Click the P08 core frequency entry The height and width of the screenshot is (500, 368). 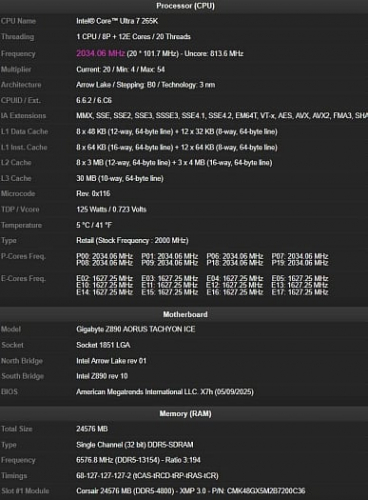click(x=104, y=263)
